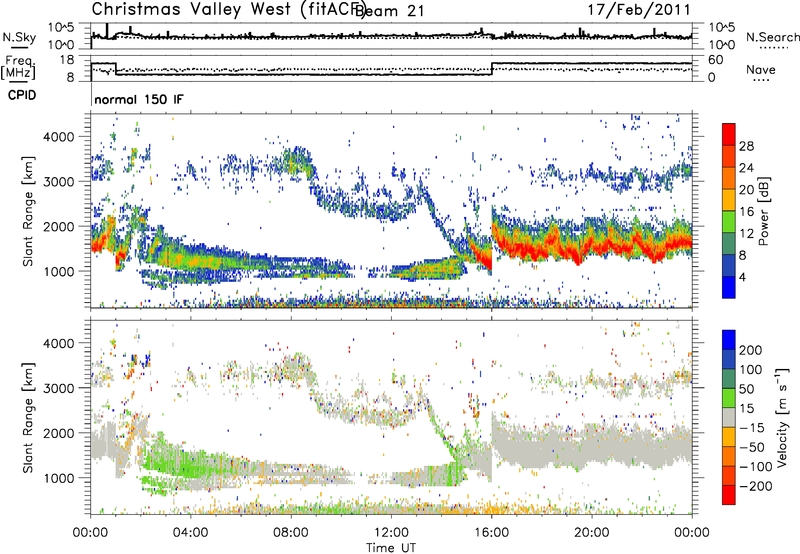
Task: Click the 2000 km tick on velocity panel
Action: click(x=60, y=433)
